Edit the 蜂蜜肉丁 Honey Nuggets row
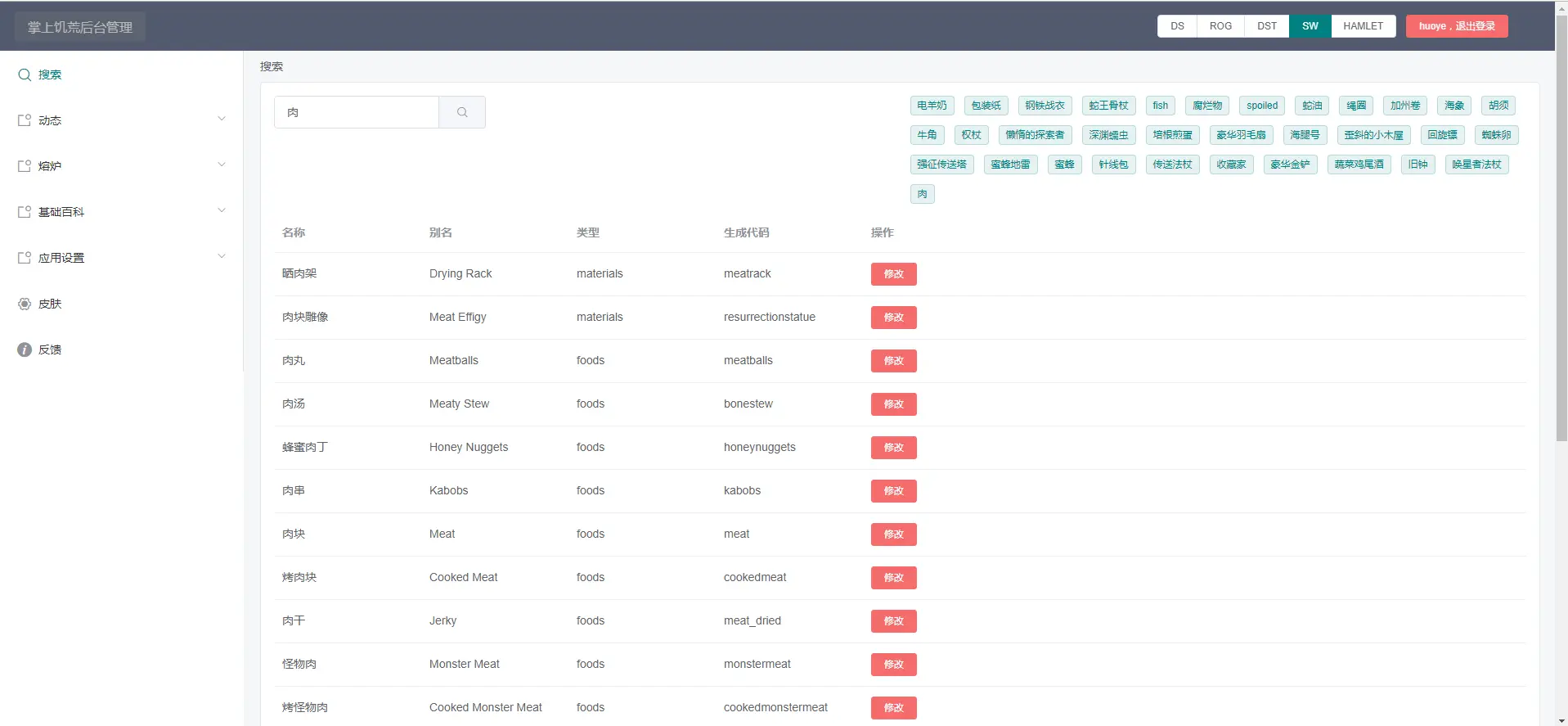 893,448
